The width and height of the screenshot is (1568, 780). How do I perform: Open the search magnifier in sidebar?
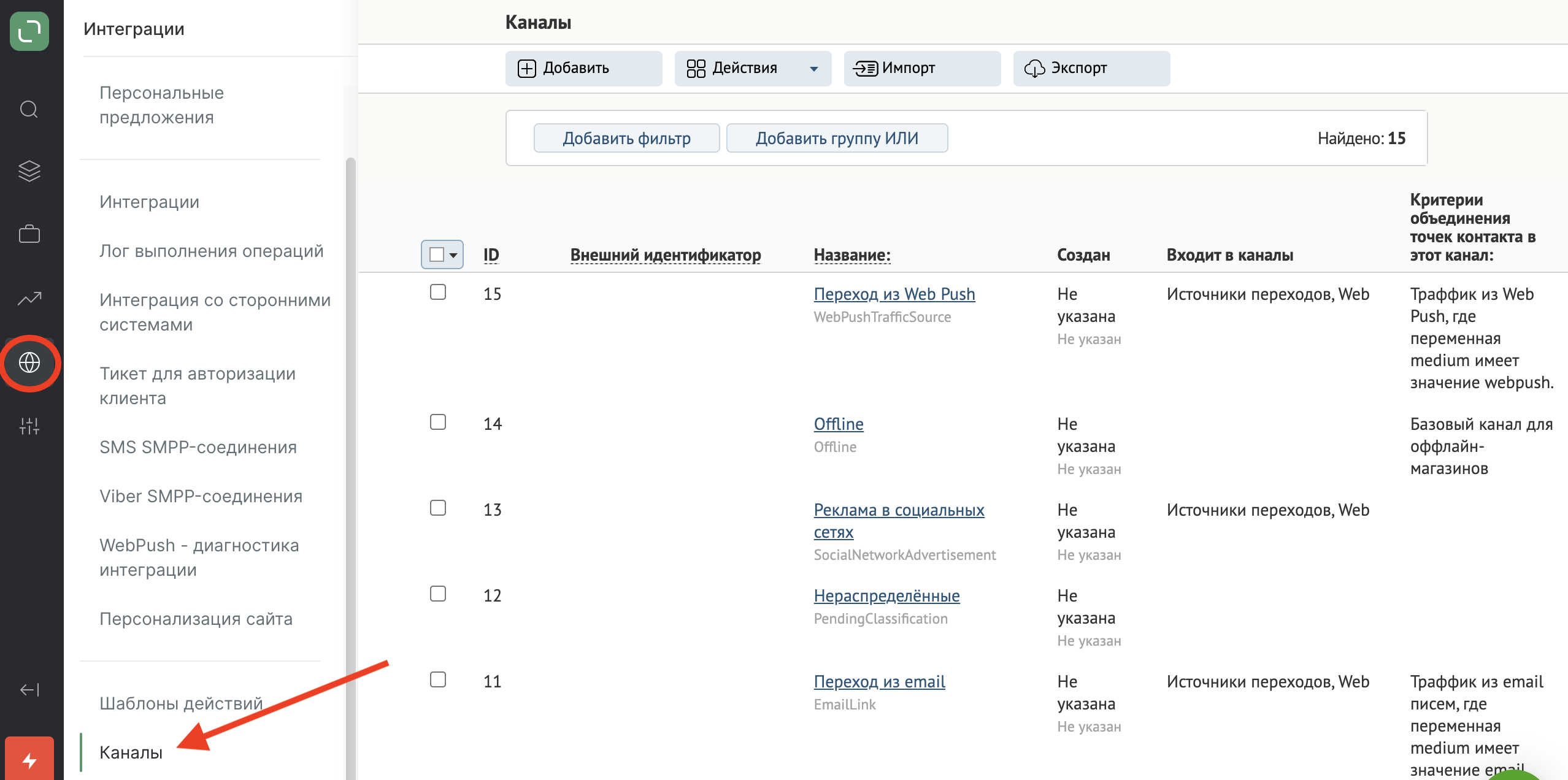point(29,110)
